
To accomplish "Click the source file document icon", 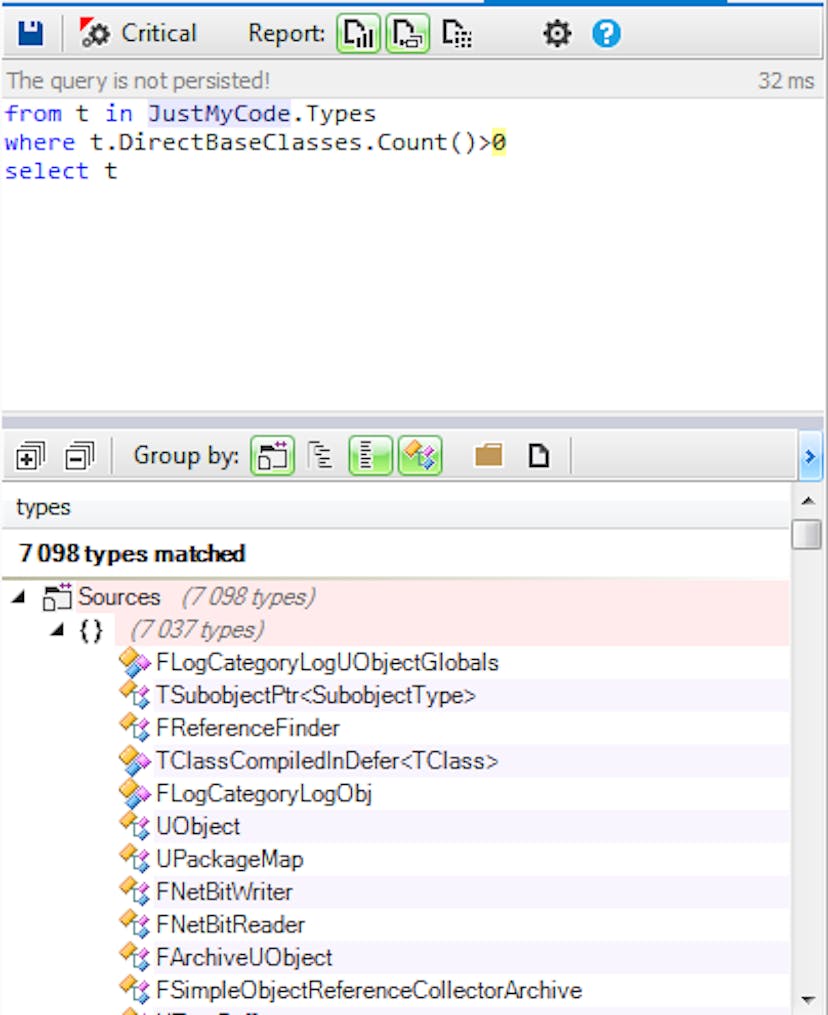I will [539, 457].
